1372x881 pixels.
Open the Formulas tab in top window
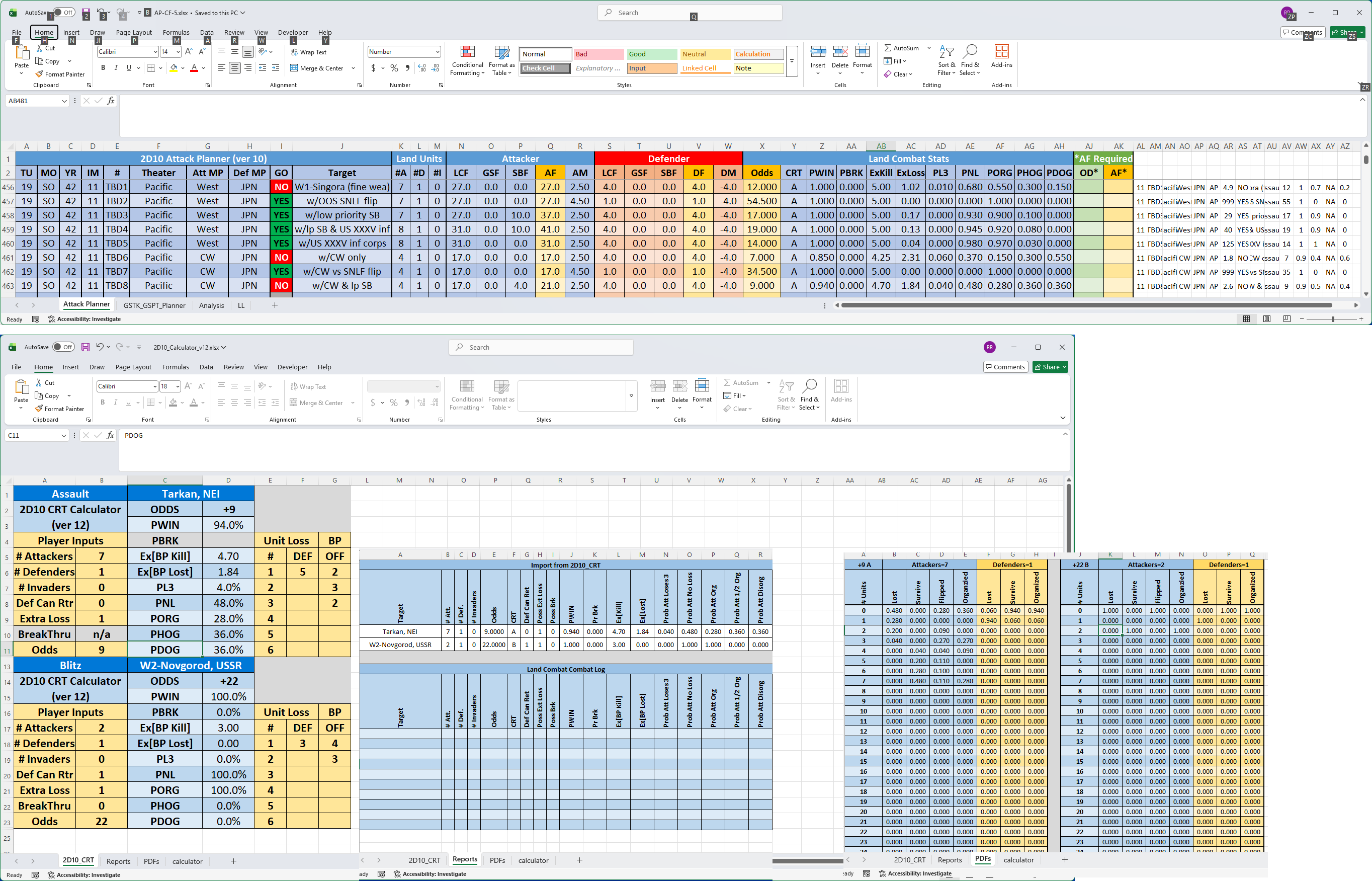click(176, 33)
